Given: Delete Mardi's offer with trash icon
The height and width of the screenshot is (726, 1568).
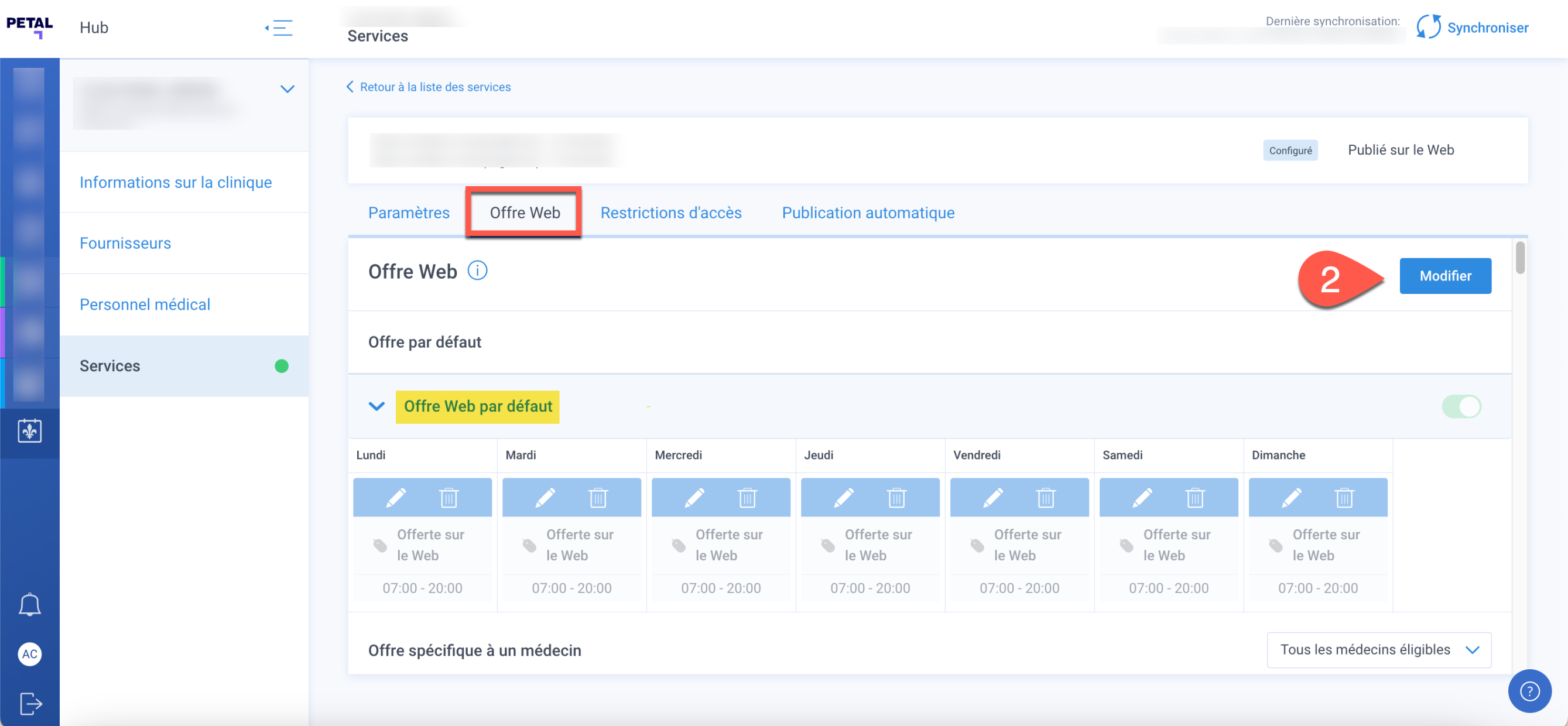Looking at the screenshot, I should click(598, 498).
